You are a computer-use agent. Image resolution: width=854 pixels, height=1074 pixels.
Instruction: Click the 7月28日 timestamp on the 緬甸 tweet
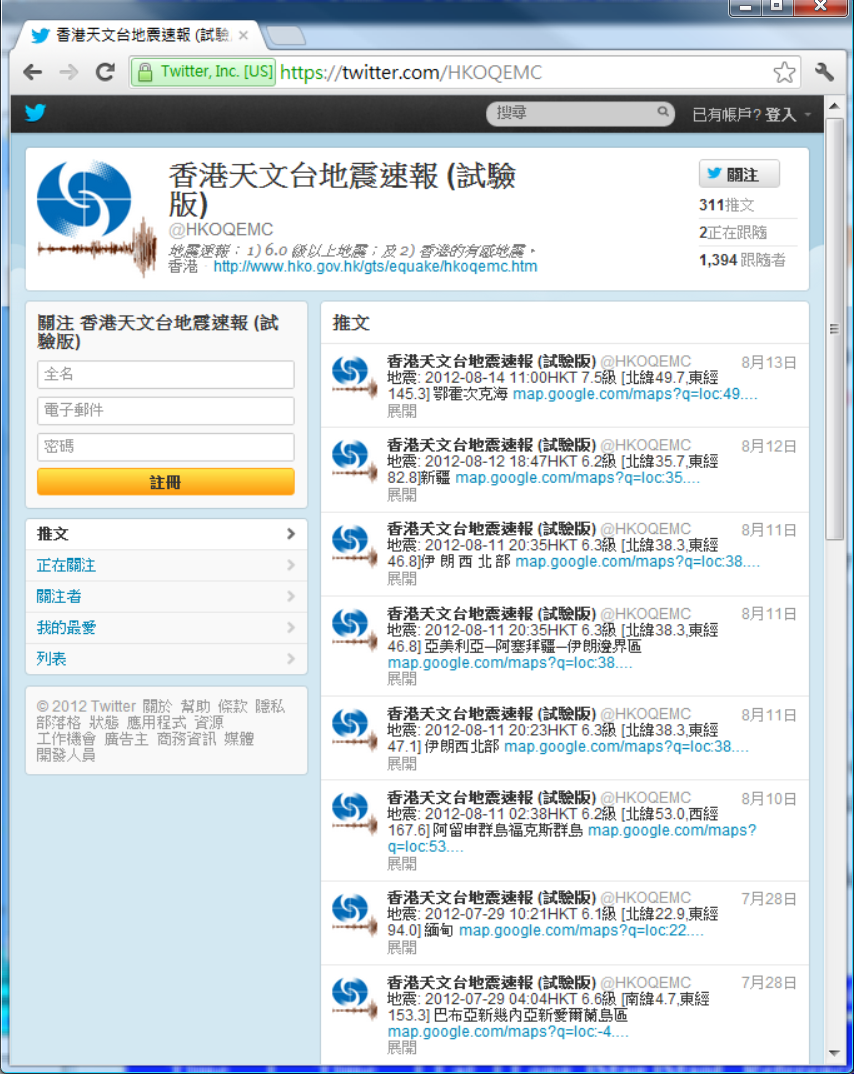click(x=768, y=899)
